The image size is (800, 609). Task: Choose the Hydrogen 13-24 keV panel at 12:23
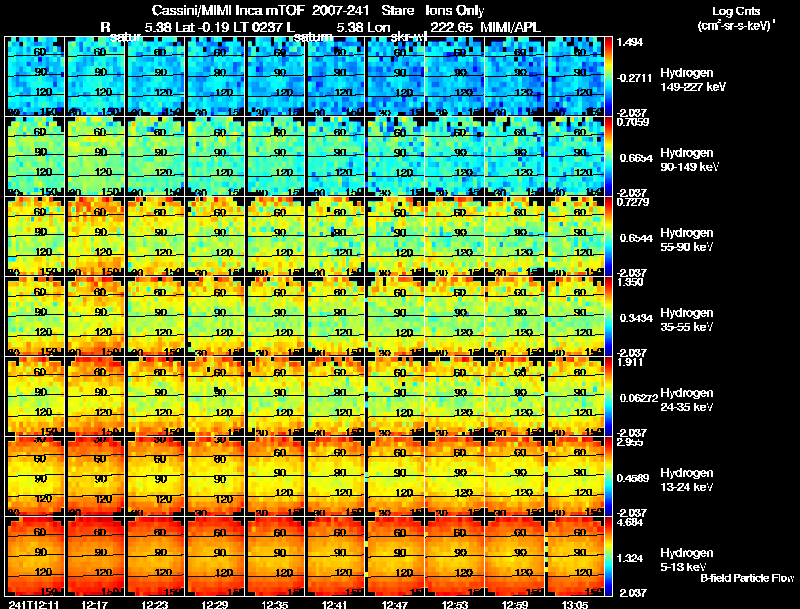(x=155, y=476)
